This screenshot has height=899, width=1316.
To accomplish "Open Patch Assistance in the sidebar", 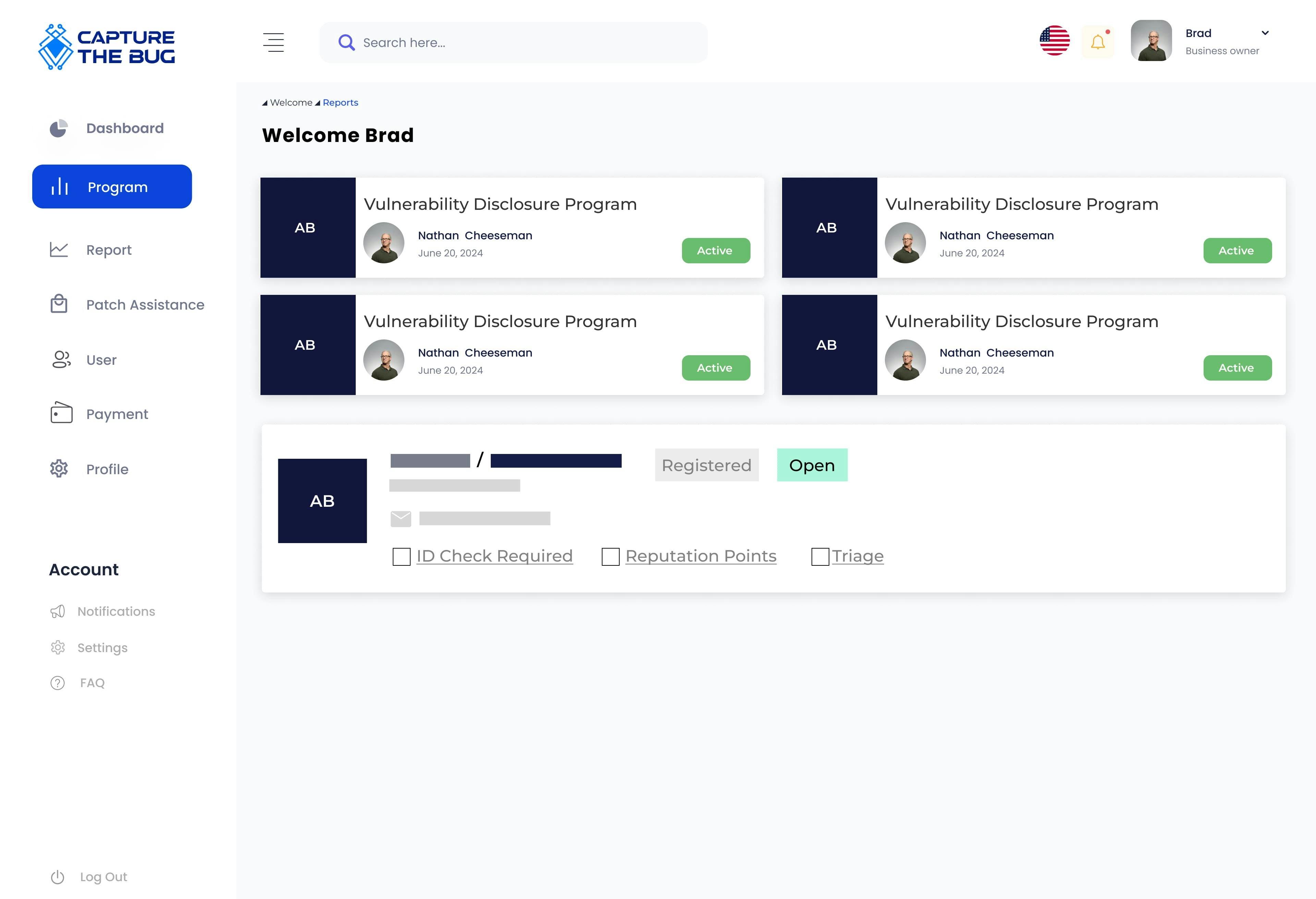I will pos(146,305).
